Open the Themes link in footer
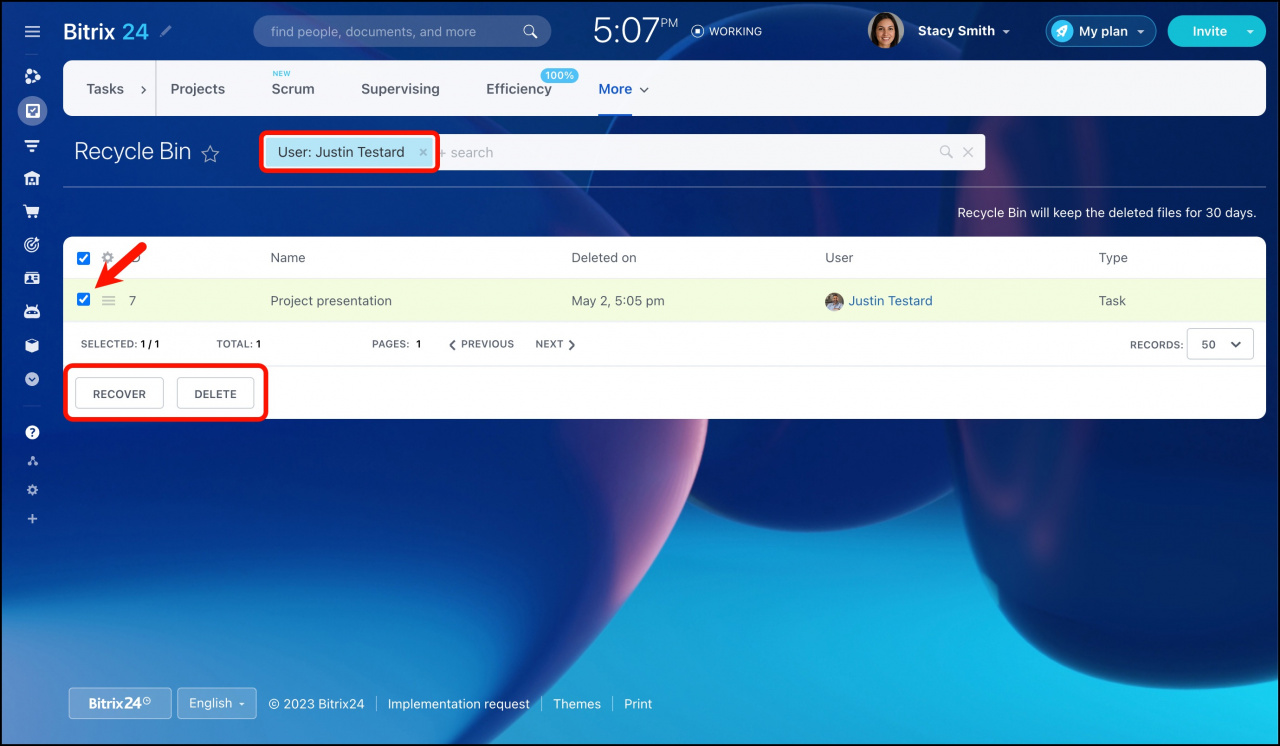Screen dimensions: 1280x746 tap(577, 704)
